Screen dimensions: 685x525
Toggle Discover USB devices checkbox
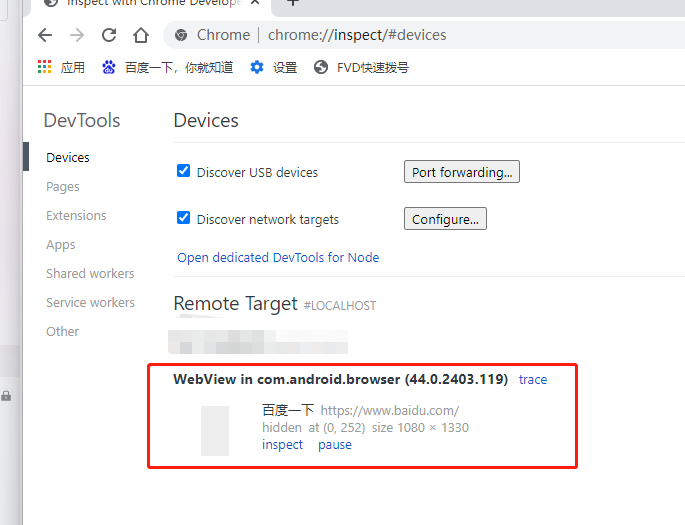(183, 171)
